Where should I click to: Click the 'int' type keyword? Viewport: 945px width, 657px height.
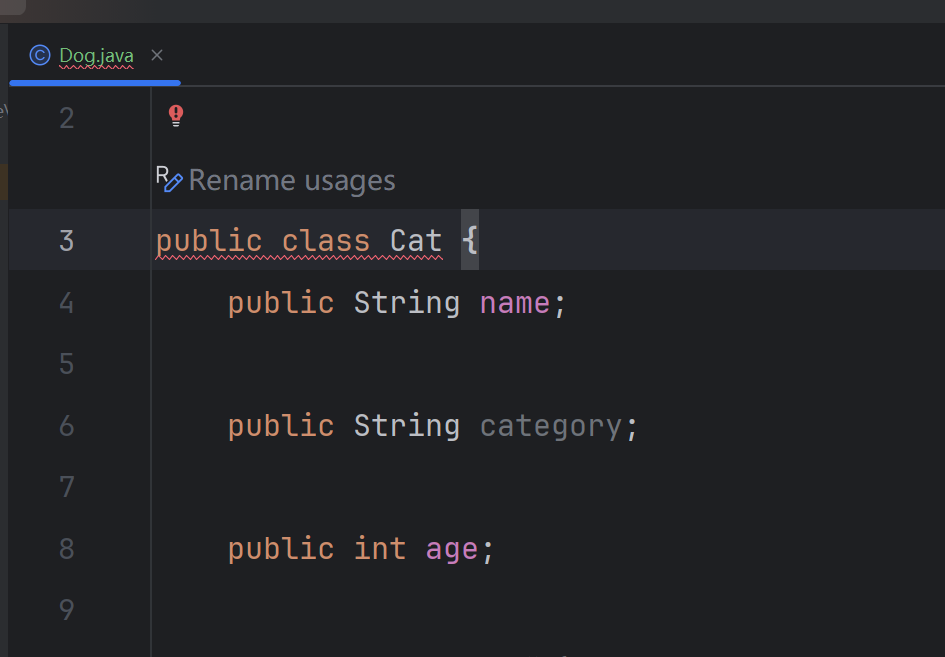(x=380, y=549)
